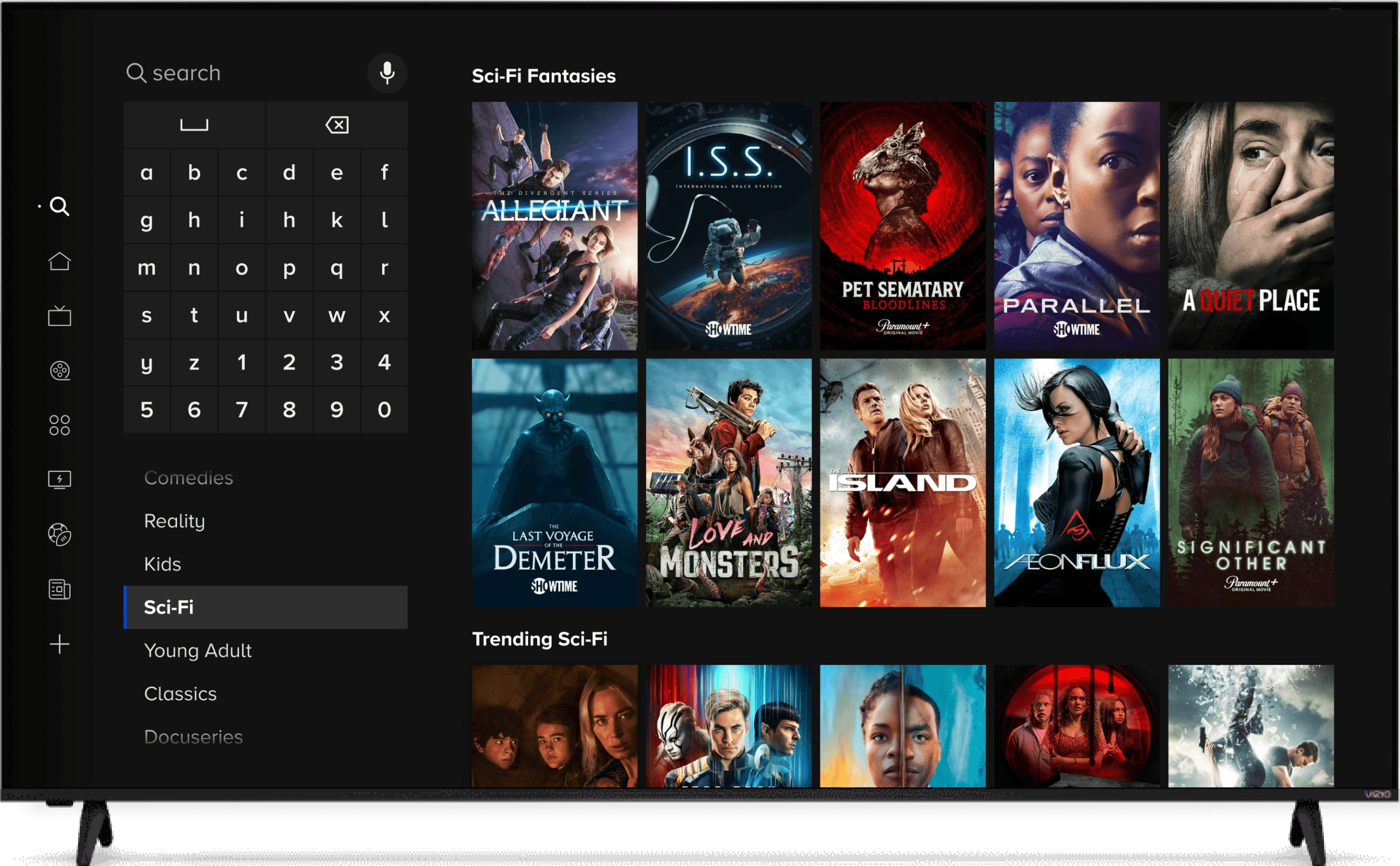Open The Island movie poster
Image resolution: width=1400 pixels, height=866 pixels.
click(x=903, y=483)
